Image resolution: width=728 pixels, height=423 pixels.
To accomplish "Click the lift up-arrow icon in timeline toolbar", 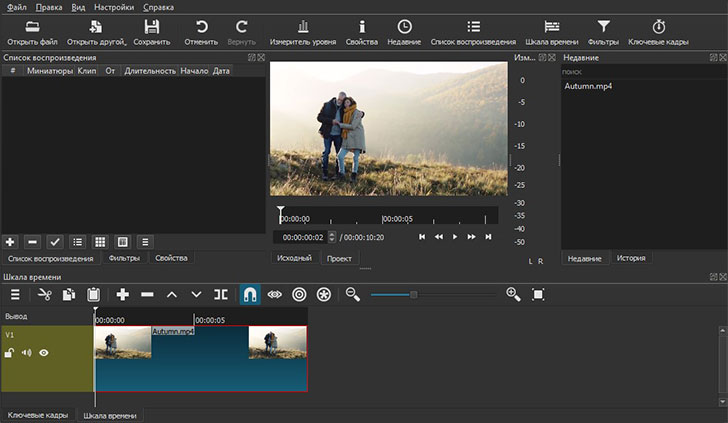I will [171, 294].
